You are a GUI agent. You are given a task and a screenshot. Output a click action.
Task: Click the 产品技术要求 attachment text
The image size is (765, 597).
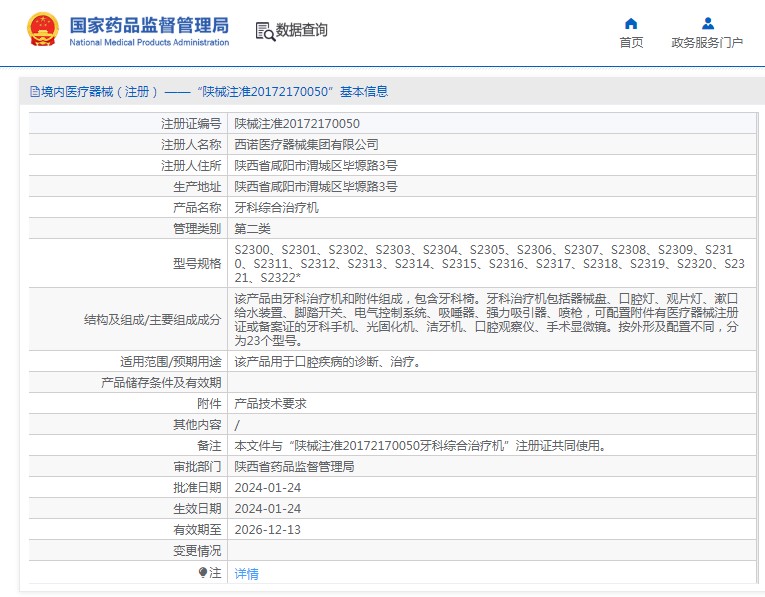coord(270,404)
